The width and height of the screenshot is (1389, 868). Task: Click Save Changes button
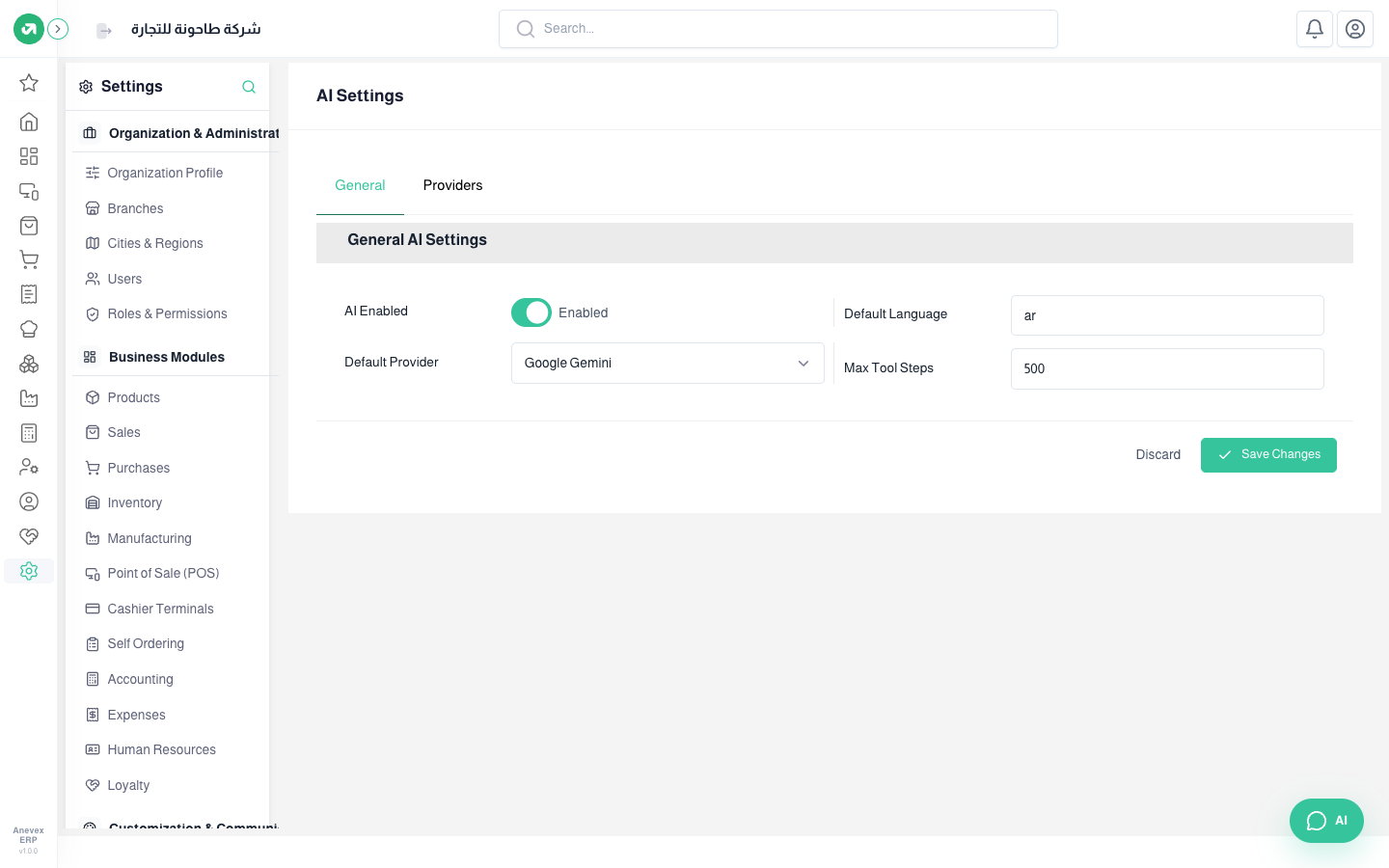(x=1268, y=455)
